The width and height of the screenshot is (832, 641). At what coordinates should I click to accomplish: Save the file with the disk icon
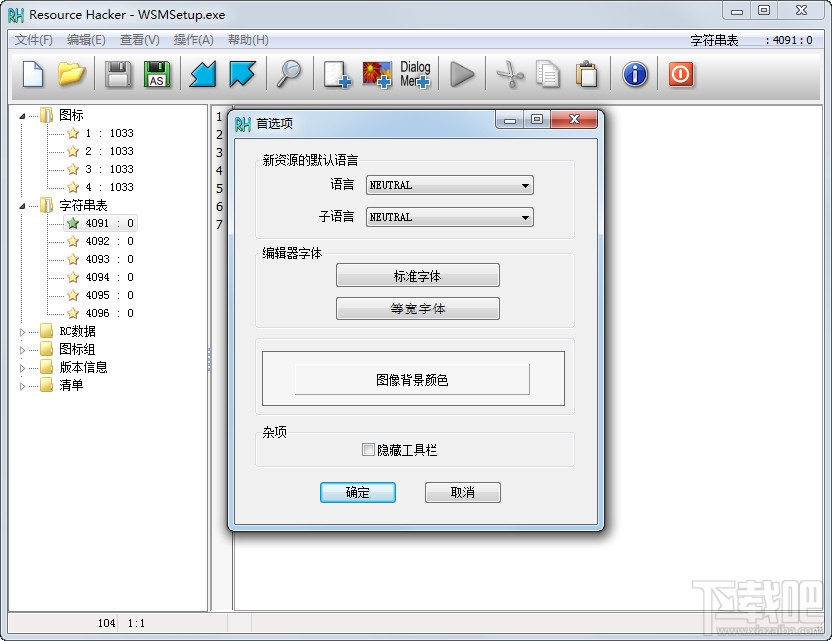[117, 74]
